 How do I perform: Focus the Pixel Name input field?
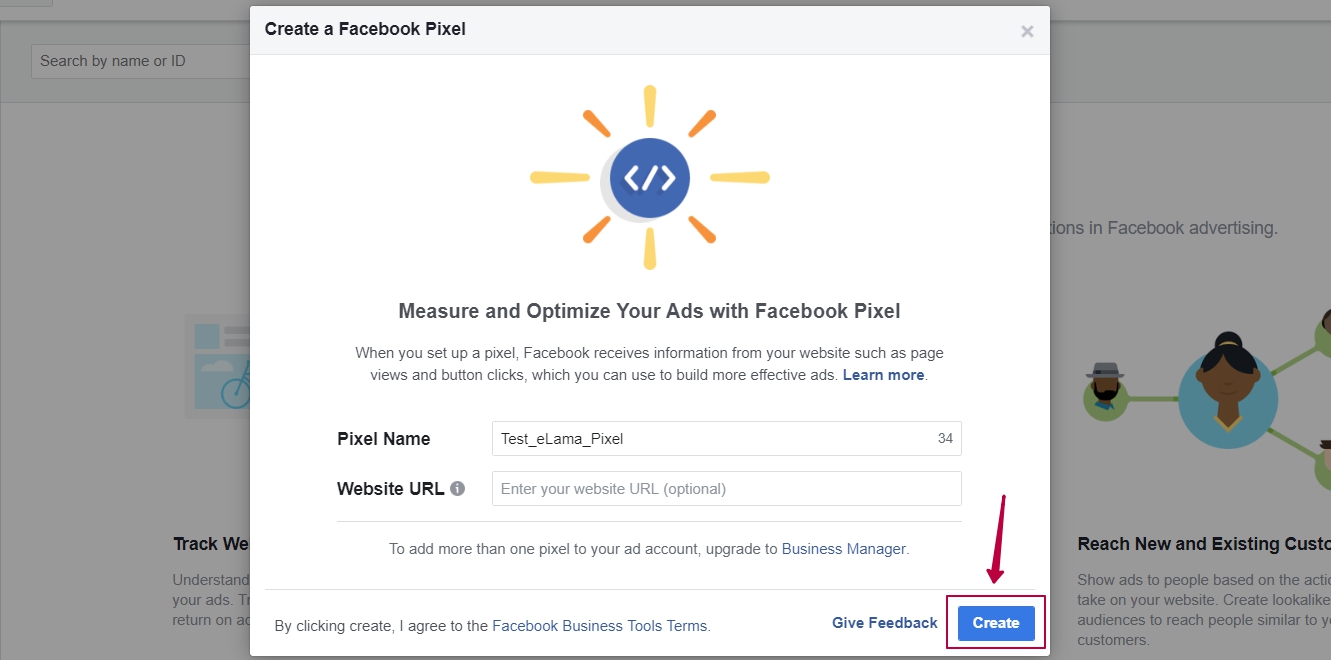click(x=727, y=438)
